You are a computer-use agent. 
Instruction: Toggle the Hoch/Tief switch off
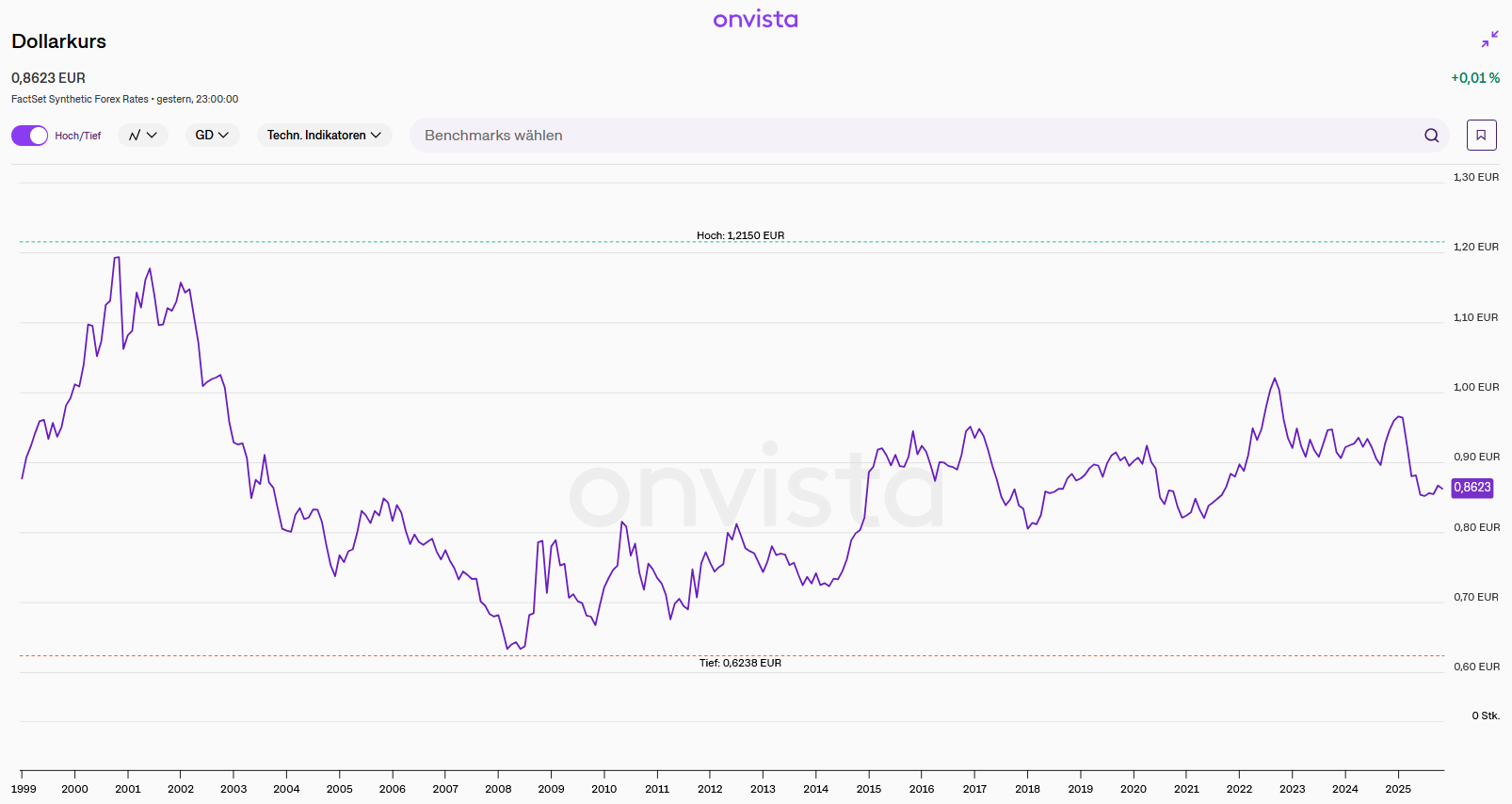point(29,136)
